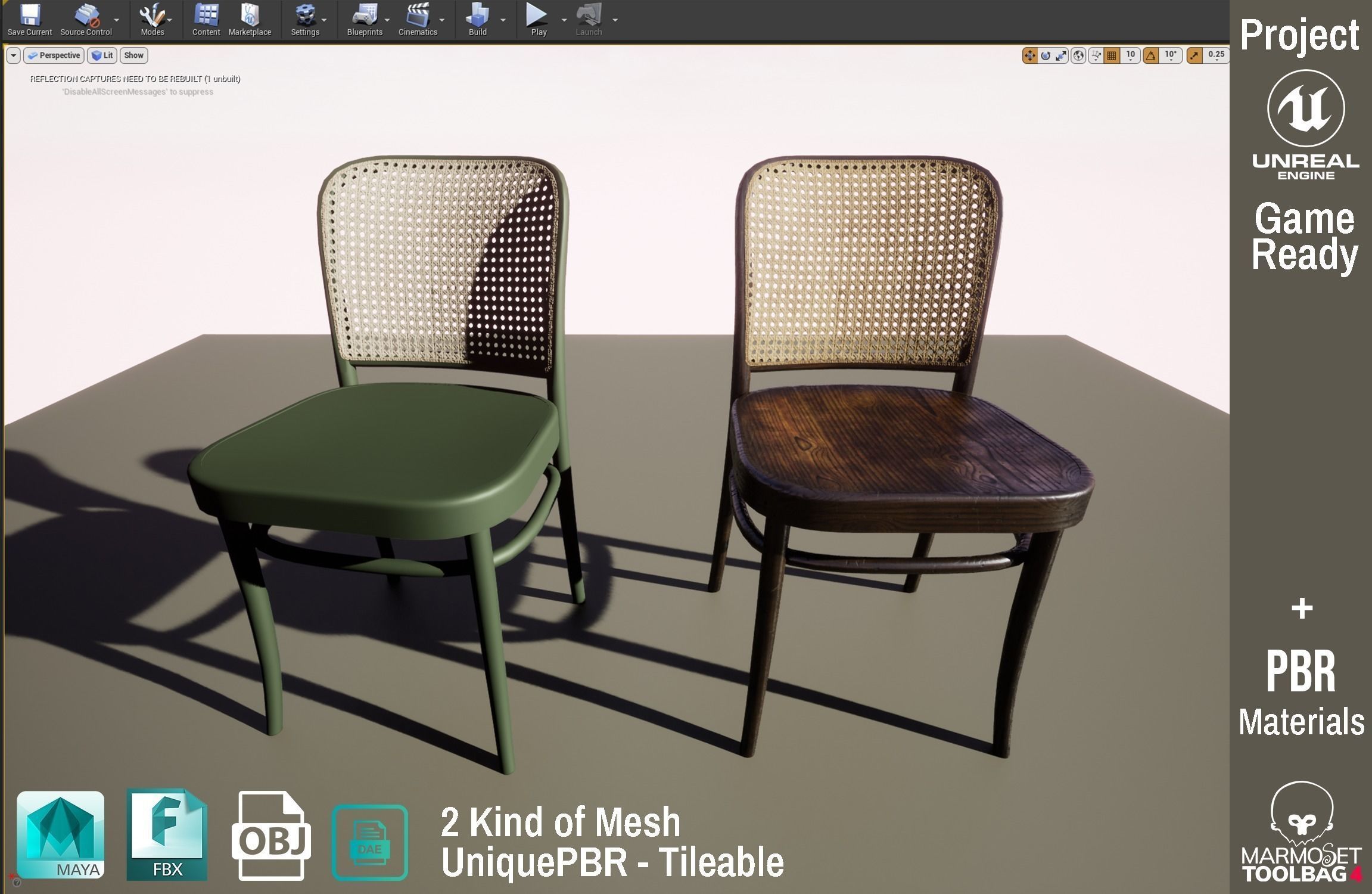Screen dimensions: 1372x894
Task: Click the 'DisableAllScreenMessages' to suppress text
Action: [x=138, y=92]
